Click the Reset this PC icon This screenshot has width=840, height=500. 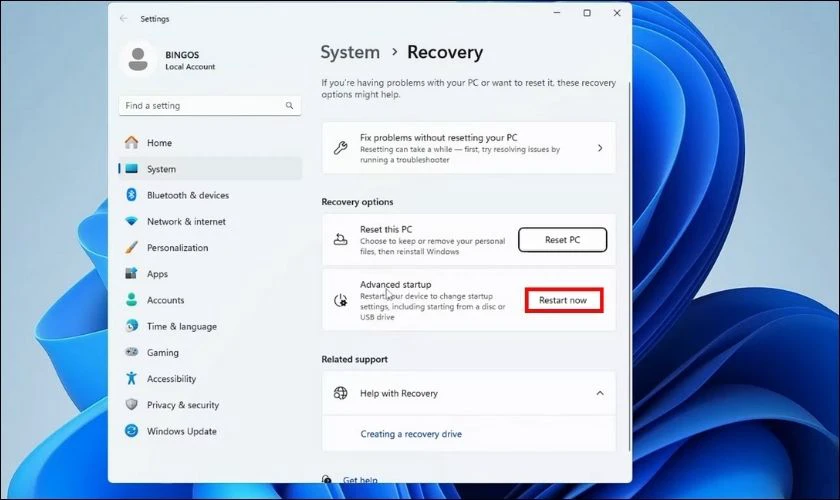tap(341, 240)
